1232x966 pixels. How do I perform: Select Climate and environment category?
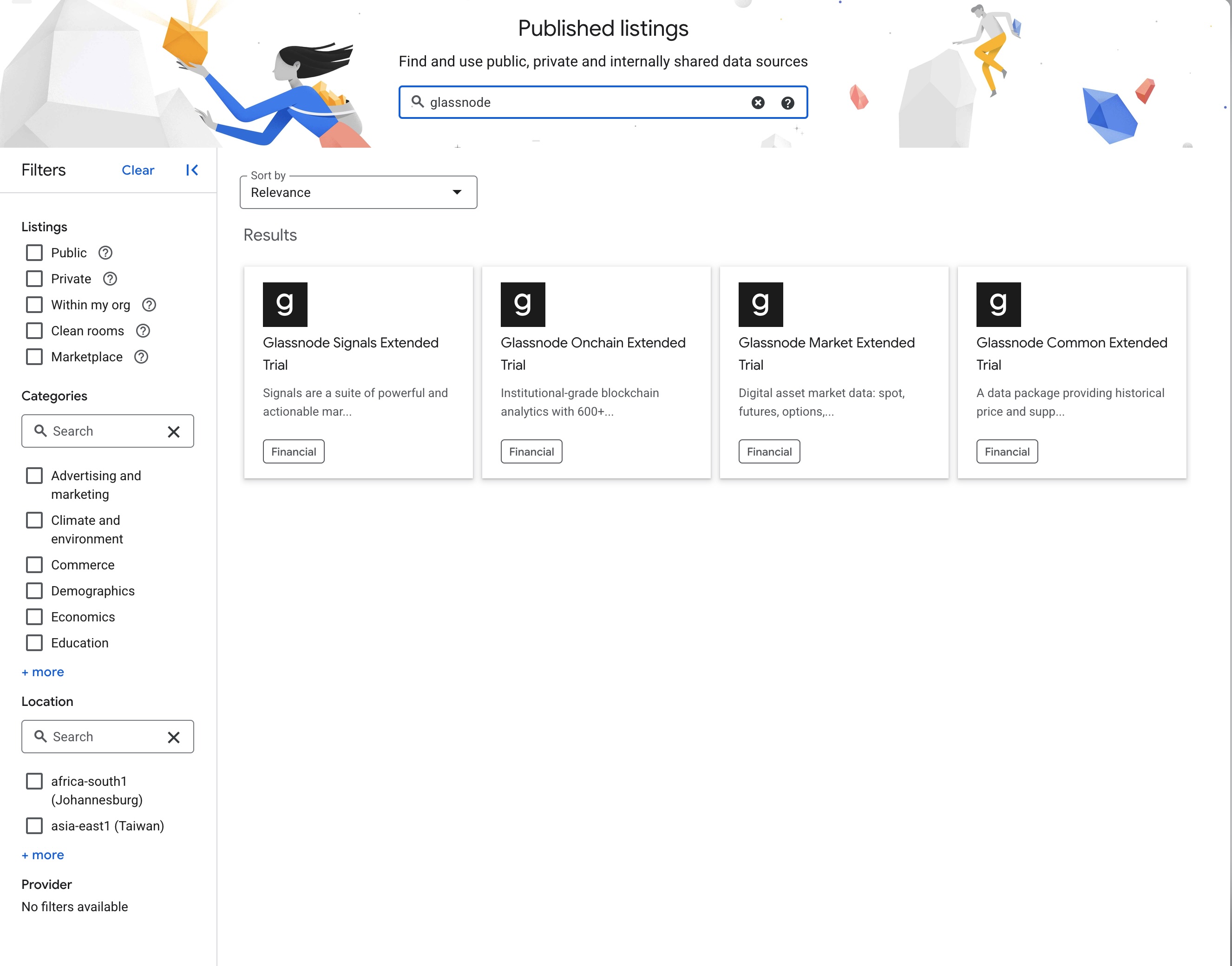(34, 520)
